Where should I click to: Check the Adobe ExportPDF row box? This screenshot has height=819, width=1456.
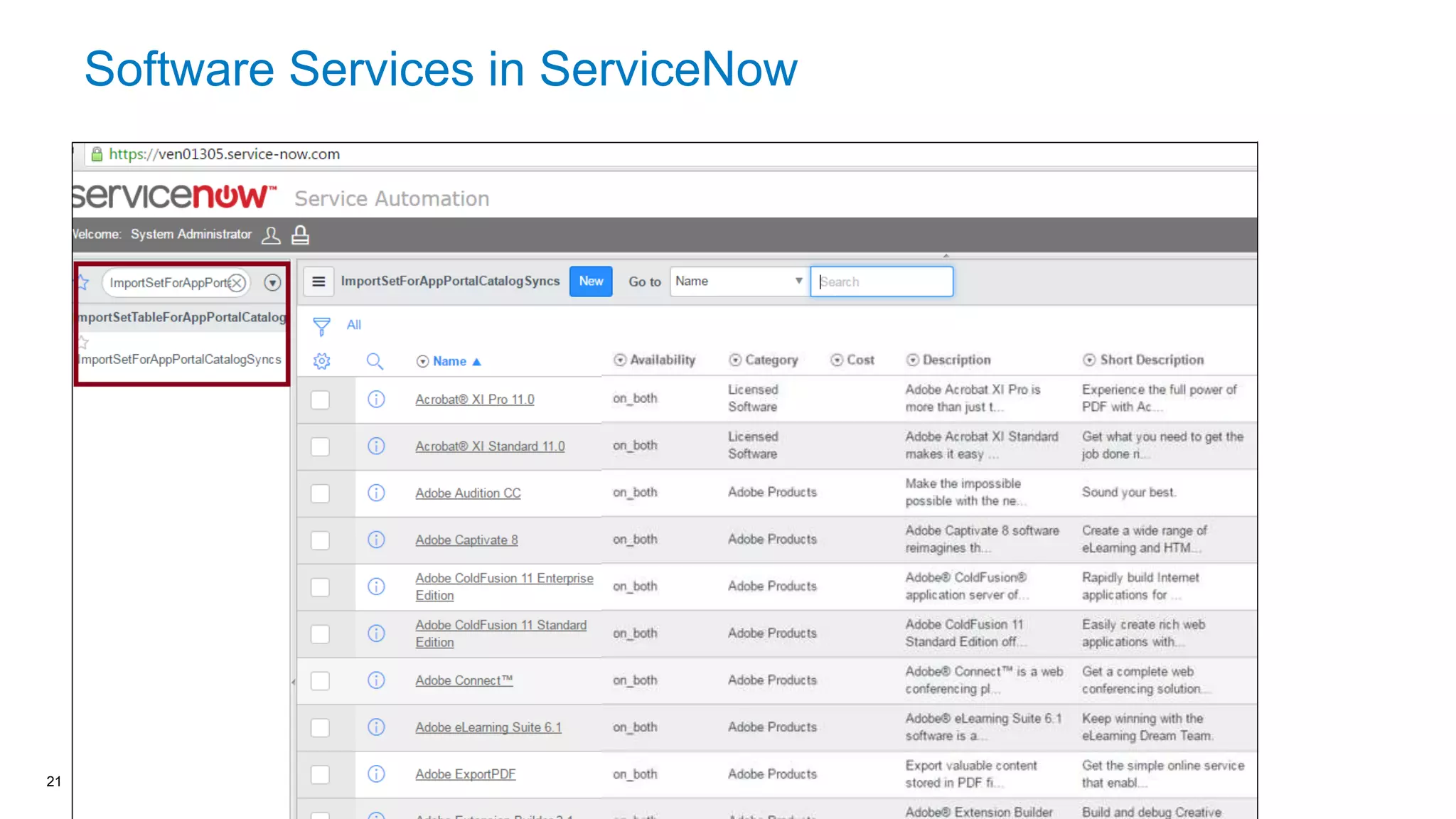click(x=320, y=775)
